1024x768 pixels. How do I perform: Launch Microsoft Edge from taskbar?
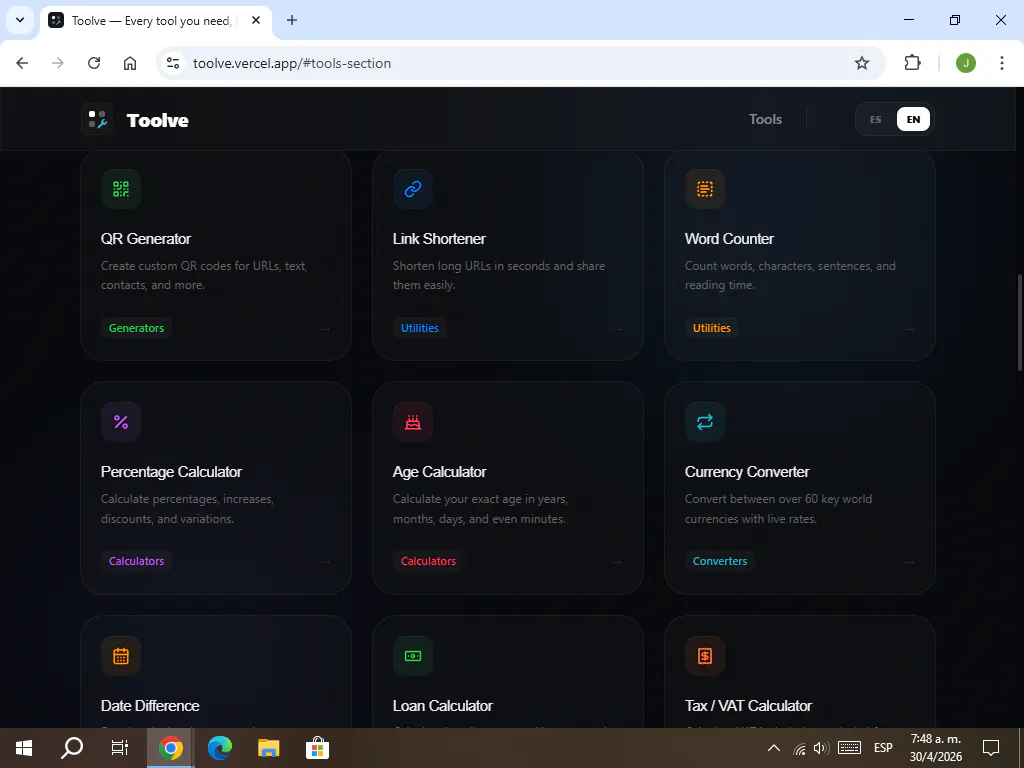tap(219, 748)
